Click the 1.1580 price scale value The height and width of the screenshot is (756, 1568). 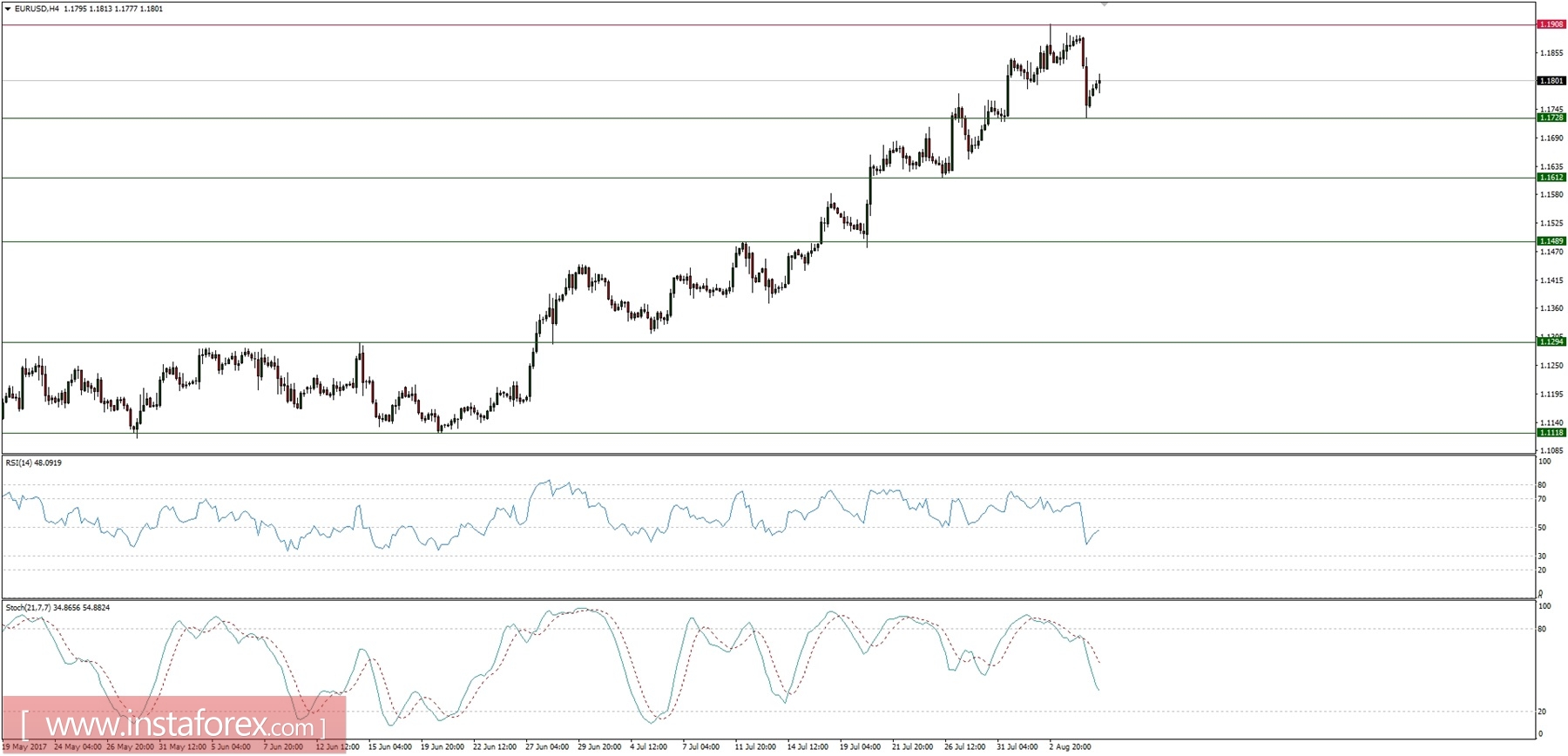[x=1551, y=195]
